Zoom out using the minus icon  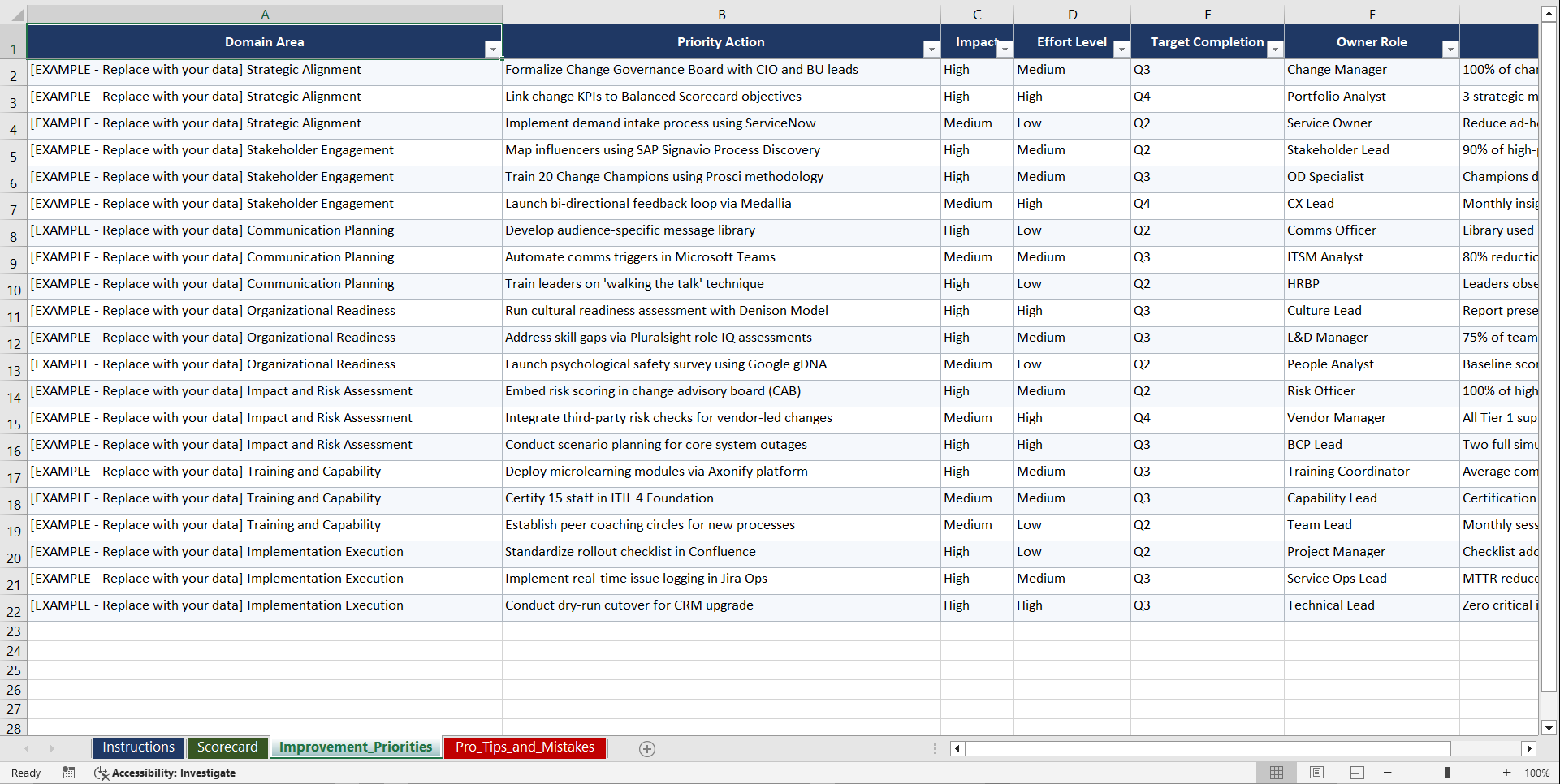1388,773
